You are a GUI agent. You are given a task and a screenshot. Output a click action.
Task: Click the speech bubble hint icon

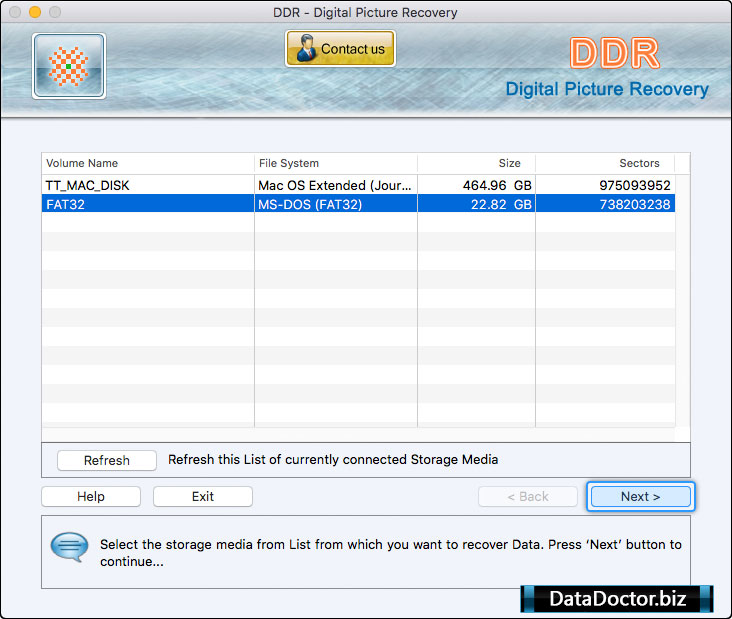(x=69, y=547)
